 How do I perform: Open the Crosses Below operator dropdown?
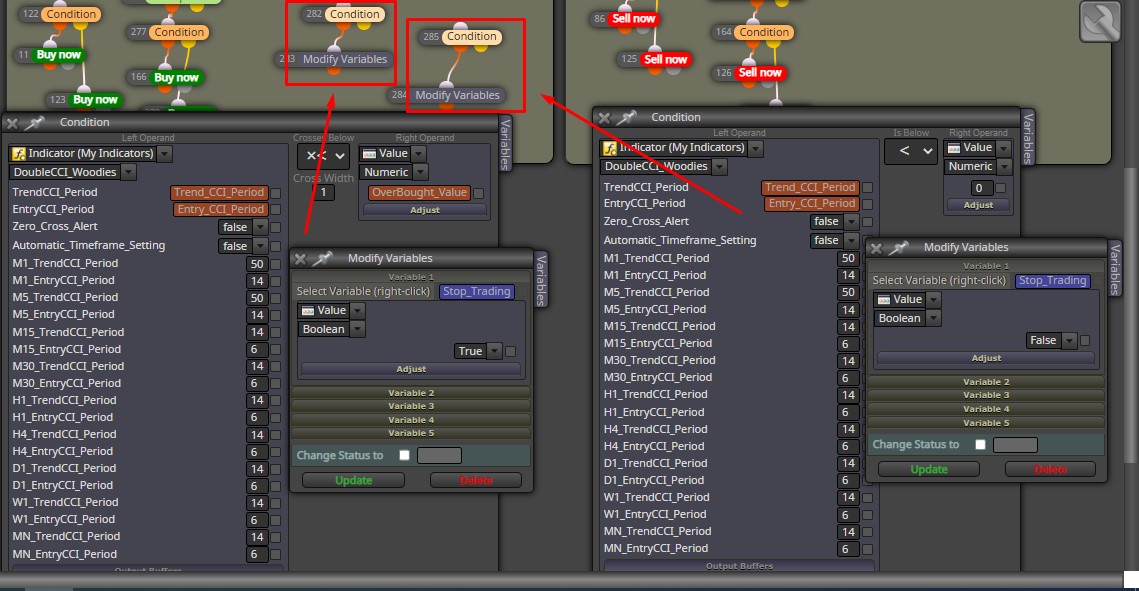(x=325, y=155)
